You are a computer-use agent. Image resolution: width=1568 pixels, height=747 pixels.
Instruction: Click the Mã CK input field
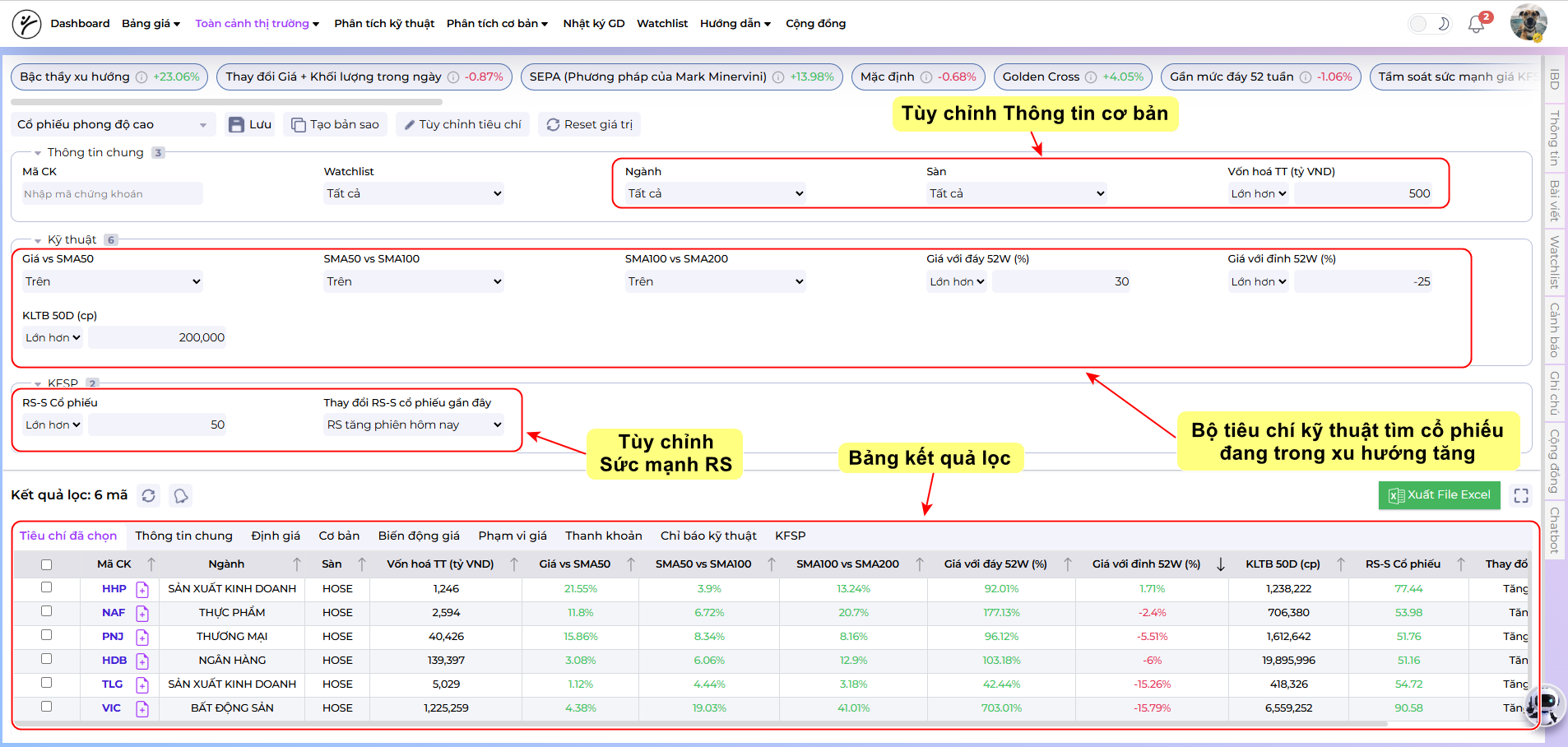coord(111,194)
